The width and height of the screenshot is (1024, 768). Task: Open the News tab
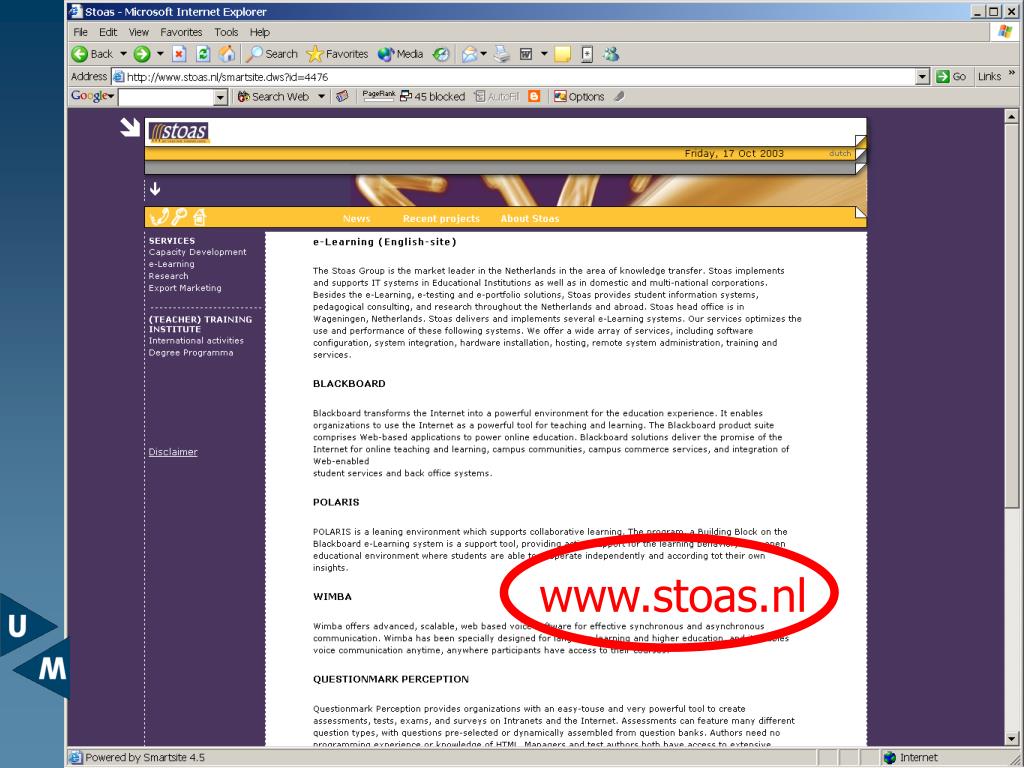(357, 219)
